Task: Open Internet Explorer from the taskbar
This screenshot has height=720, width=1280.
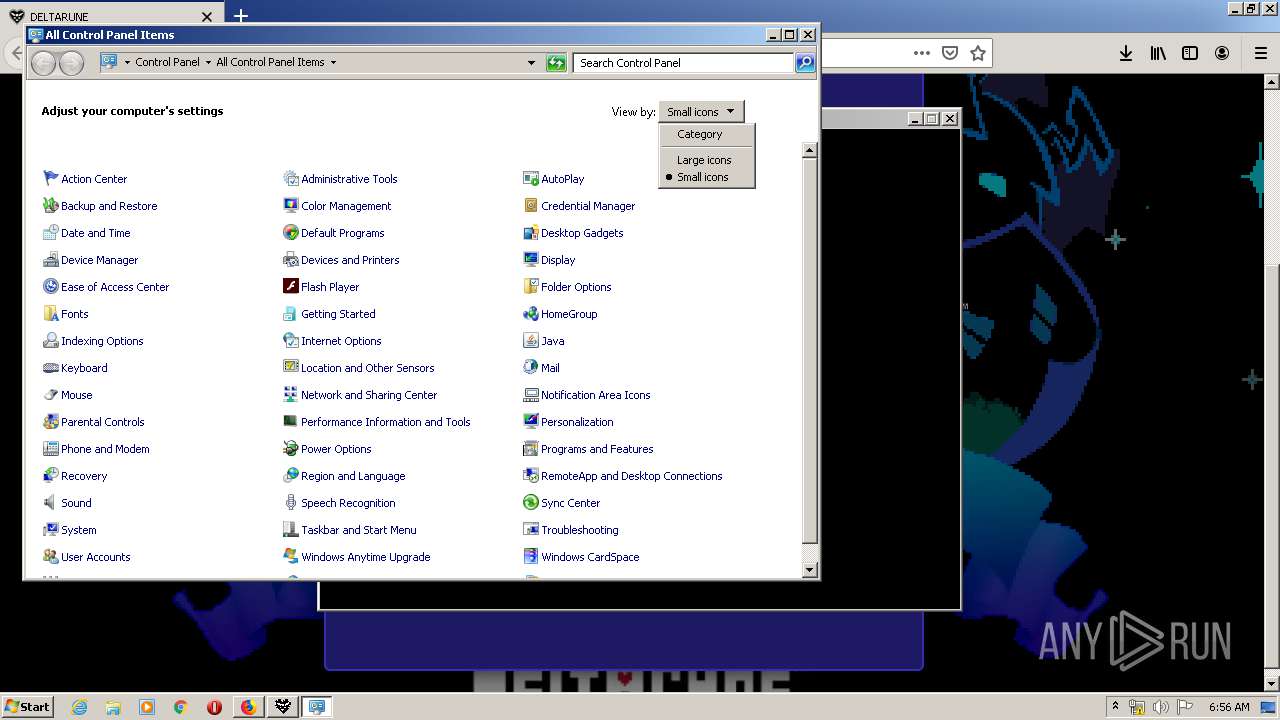Action: [79, 707]
